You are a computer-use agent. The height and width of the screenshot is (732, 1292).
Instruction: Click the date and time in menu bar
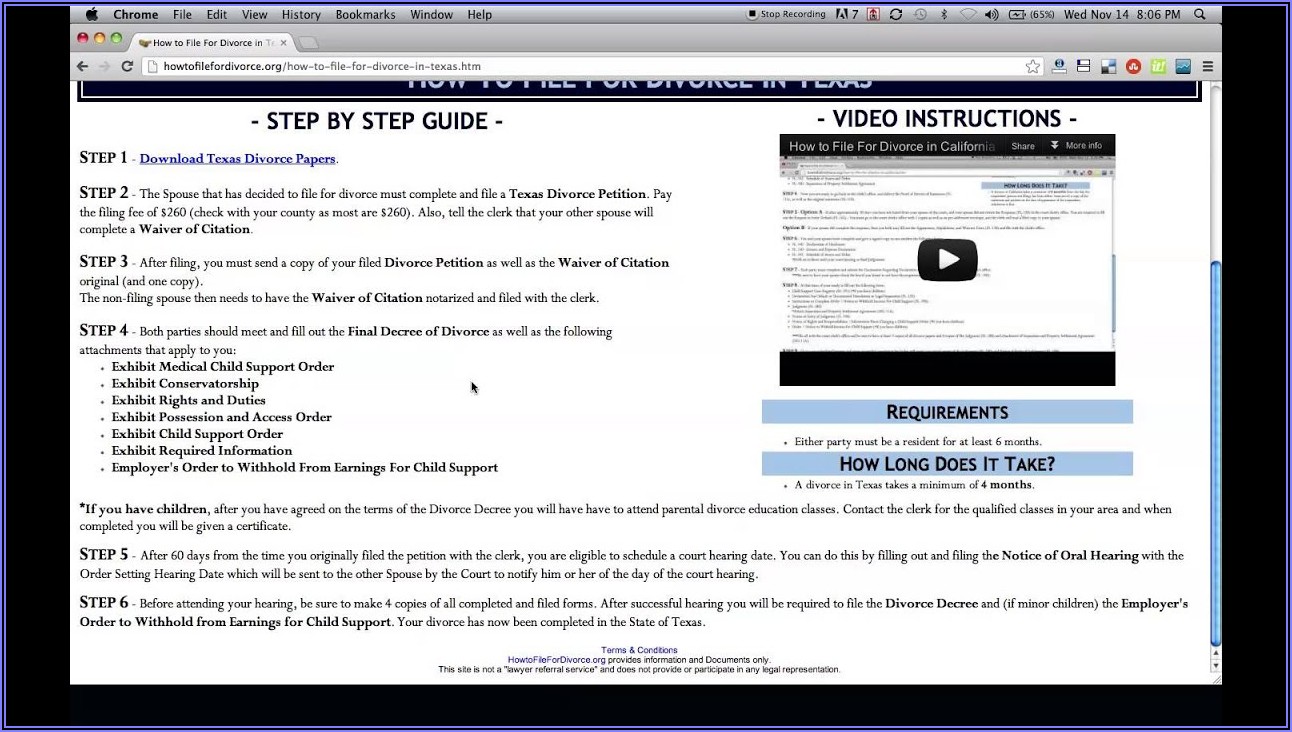(x=1122, y=14)
